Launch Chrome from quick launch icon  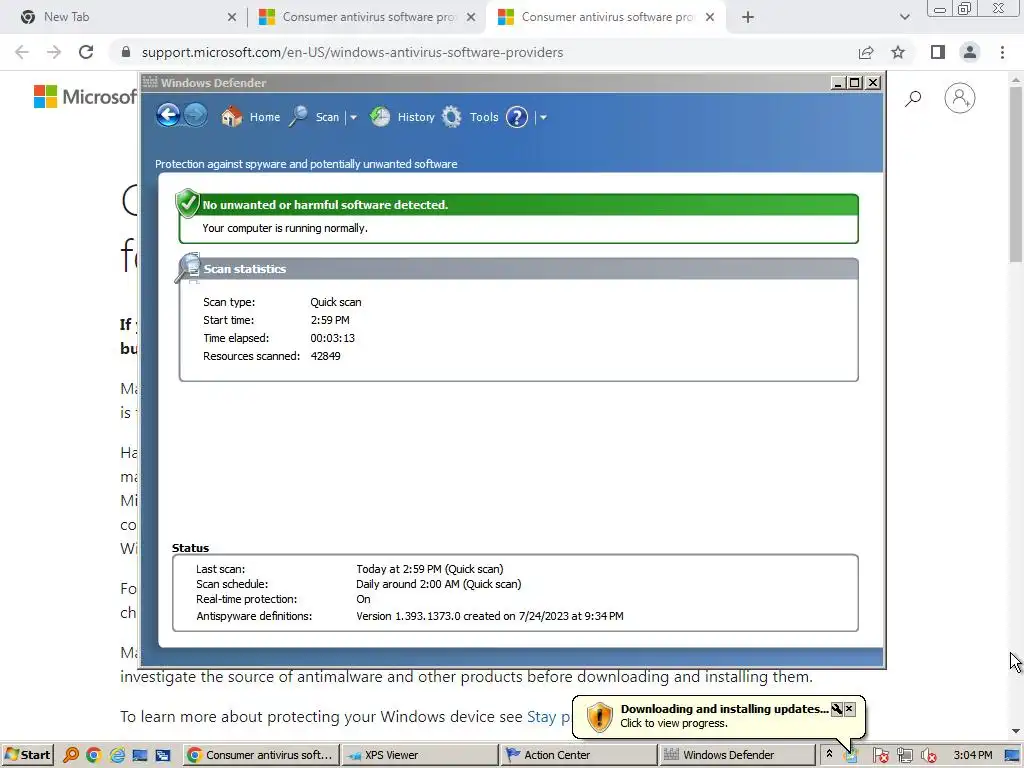93,755
